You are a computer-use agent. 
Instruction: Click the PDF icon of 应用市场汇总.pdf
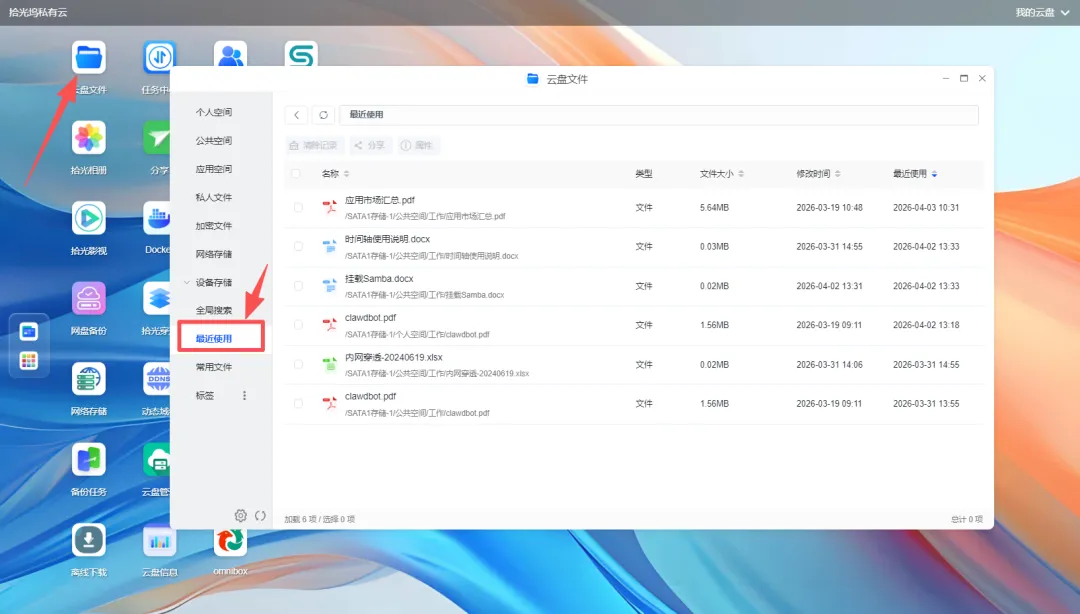point(330,207)
